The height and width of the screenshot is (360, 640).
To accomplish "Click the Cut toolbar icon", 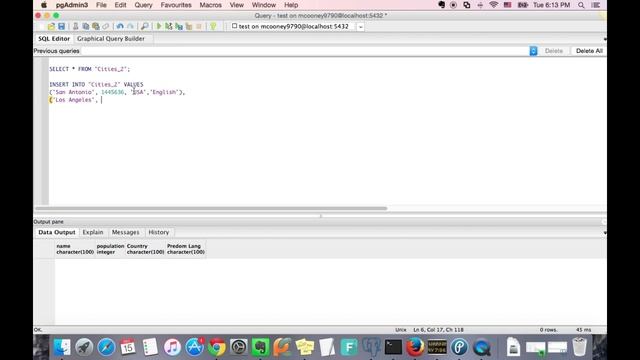I will (76, 27).
